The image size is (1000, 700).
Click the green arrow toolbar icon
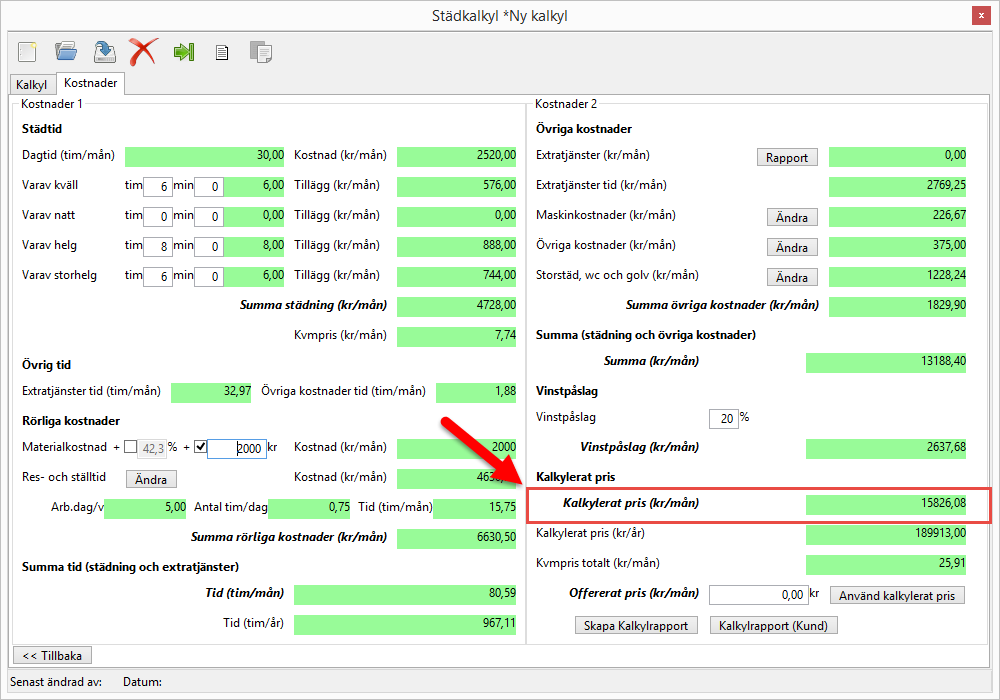pyautogui.click(x=183, y=52)
